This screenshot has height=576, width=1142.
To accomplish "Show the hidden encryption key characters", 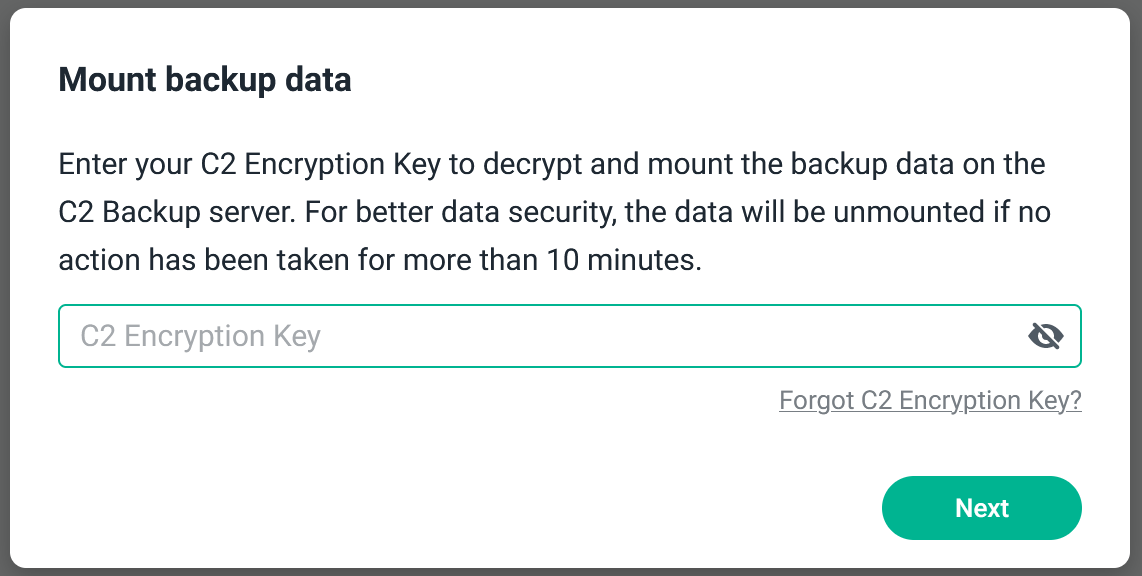I will [x=1045, y=336].
